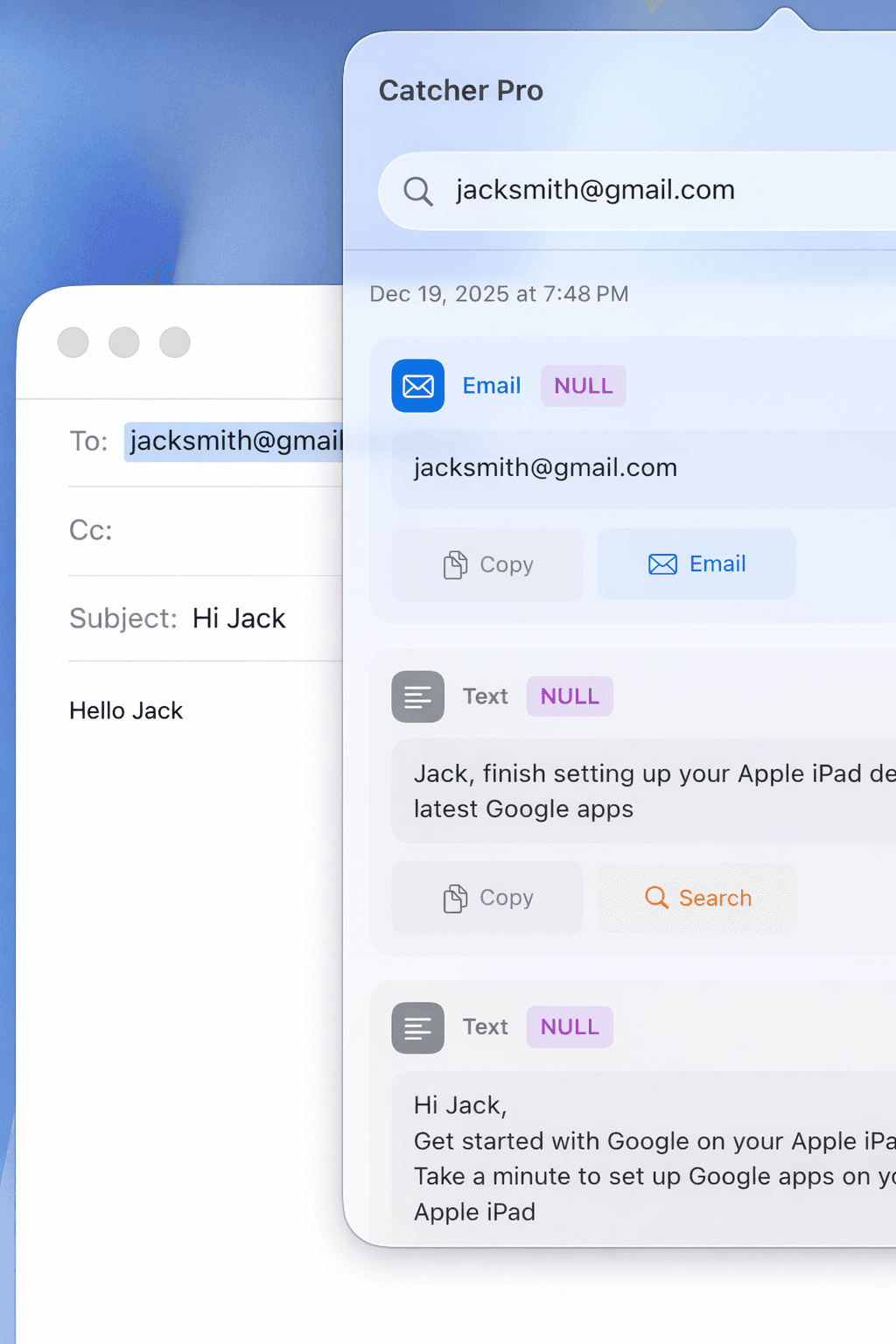Image resolution: width=896 pixels, height=1344 pixels.
Task: Click the To recipient token in Mail window
Action: tap(234, 441)
